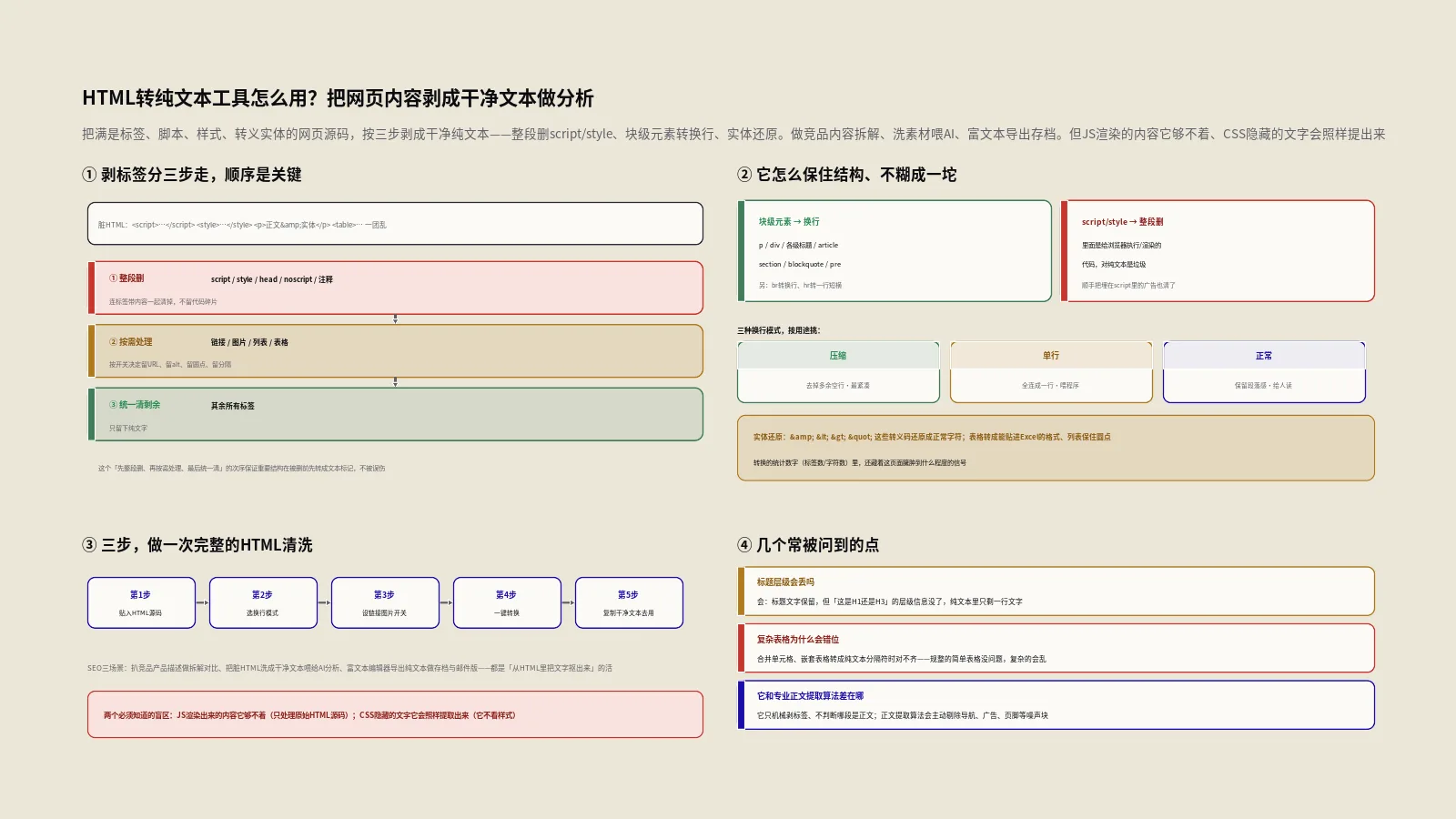Click the answer starting 会：标题文字保留

(x=890, y=602)
